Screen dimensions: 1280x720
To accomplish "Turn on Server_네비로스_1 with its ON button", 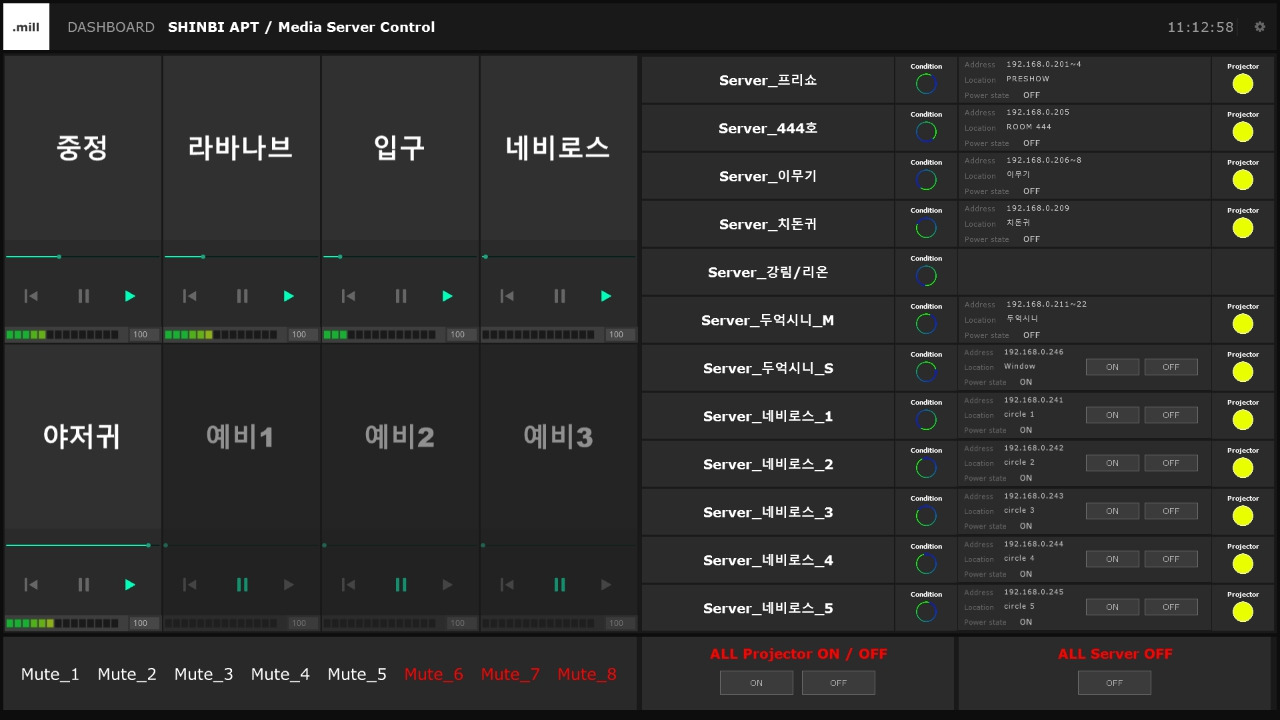I will pos(1112,414).
